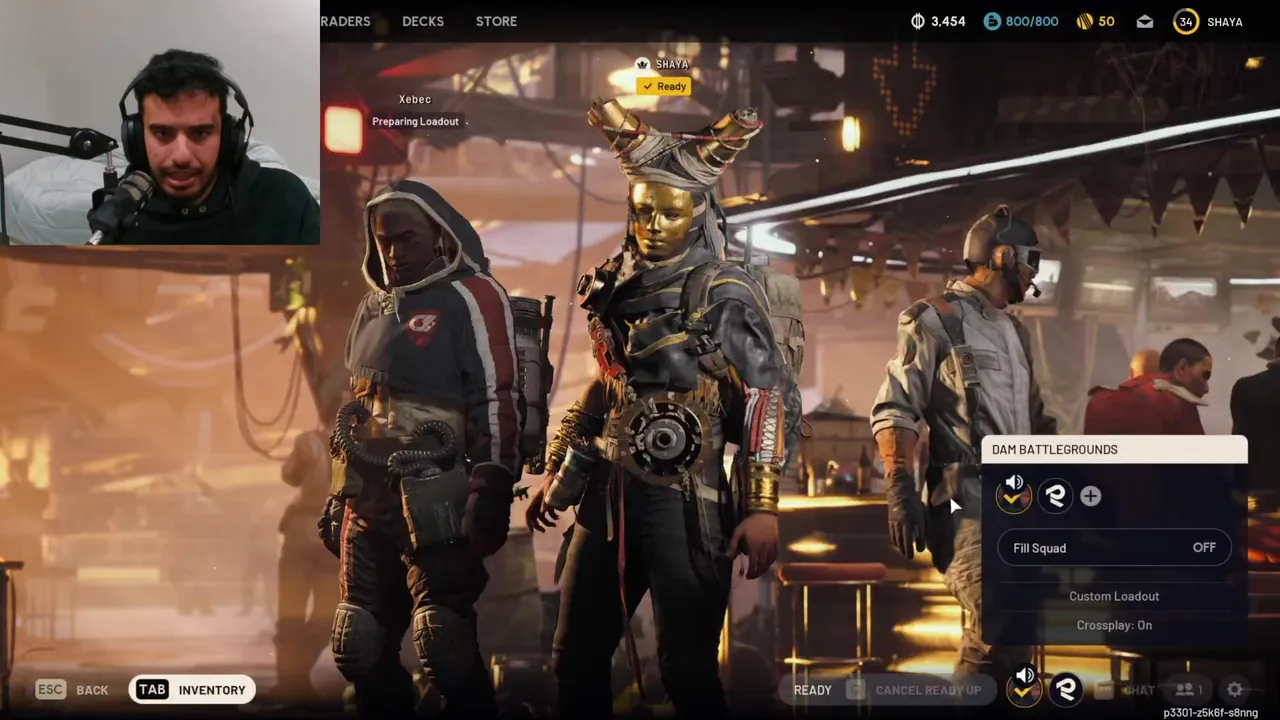Click the Preparing Loadout status label

tap(415, 121)
